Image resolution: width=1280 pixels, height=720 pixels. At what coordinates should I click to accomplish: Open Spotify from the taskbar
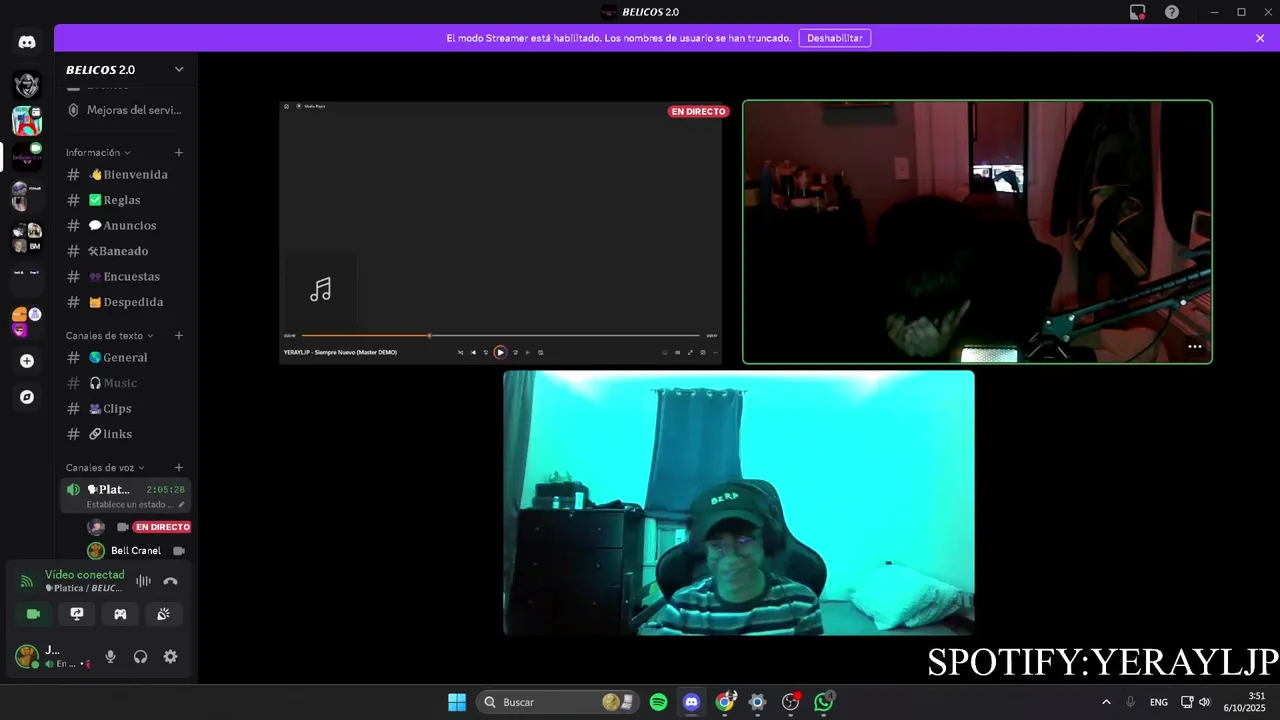coord(658,702)
